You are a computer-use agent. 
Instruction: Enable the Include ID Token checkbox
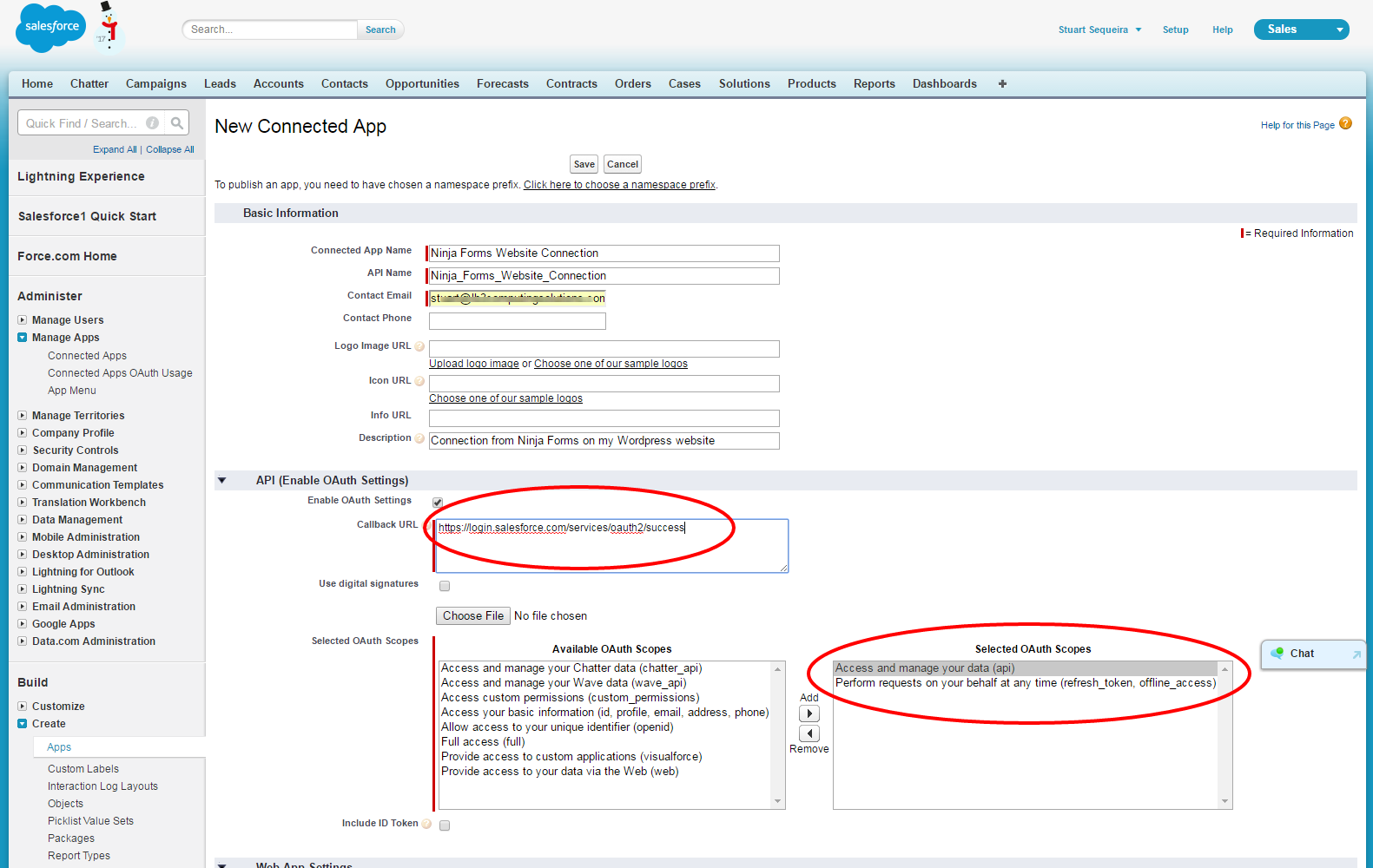tap(445, 825)
